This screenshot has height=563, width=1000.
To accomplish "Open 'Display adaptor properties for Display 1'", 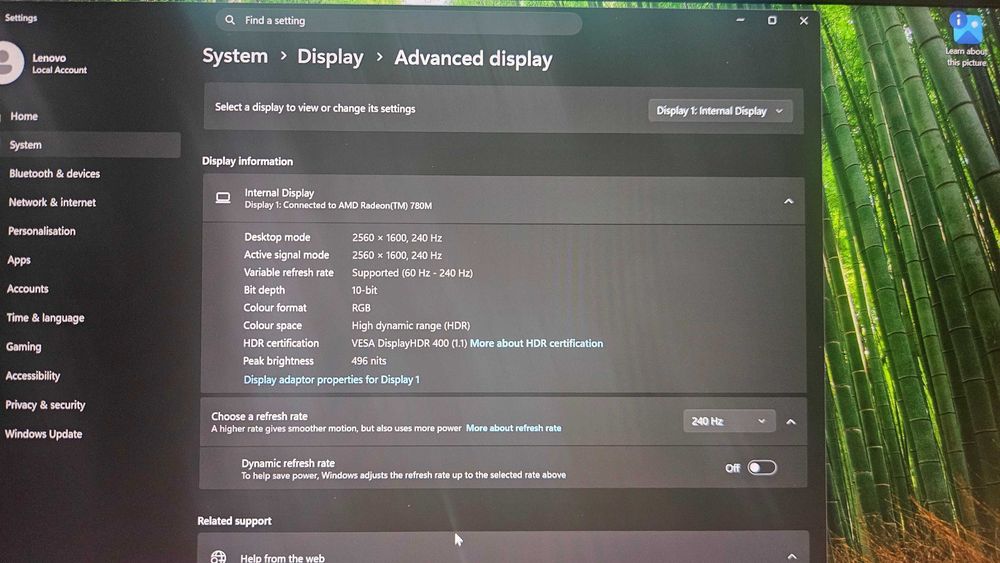I will coord(332,379).
